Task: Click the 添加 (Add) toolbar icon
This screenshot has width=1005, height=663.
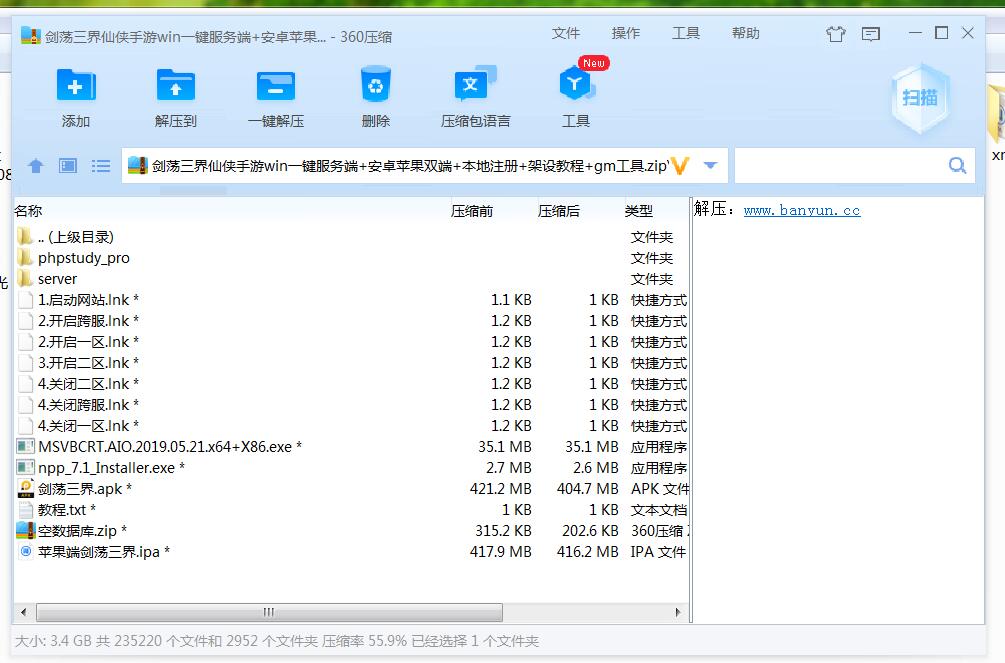Action: click(x=76, y=88)
